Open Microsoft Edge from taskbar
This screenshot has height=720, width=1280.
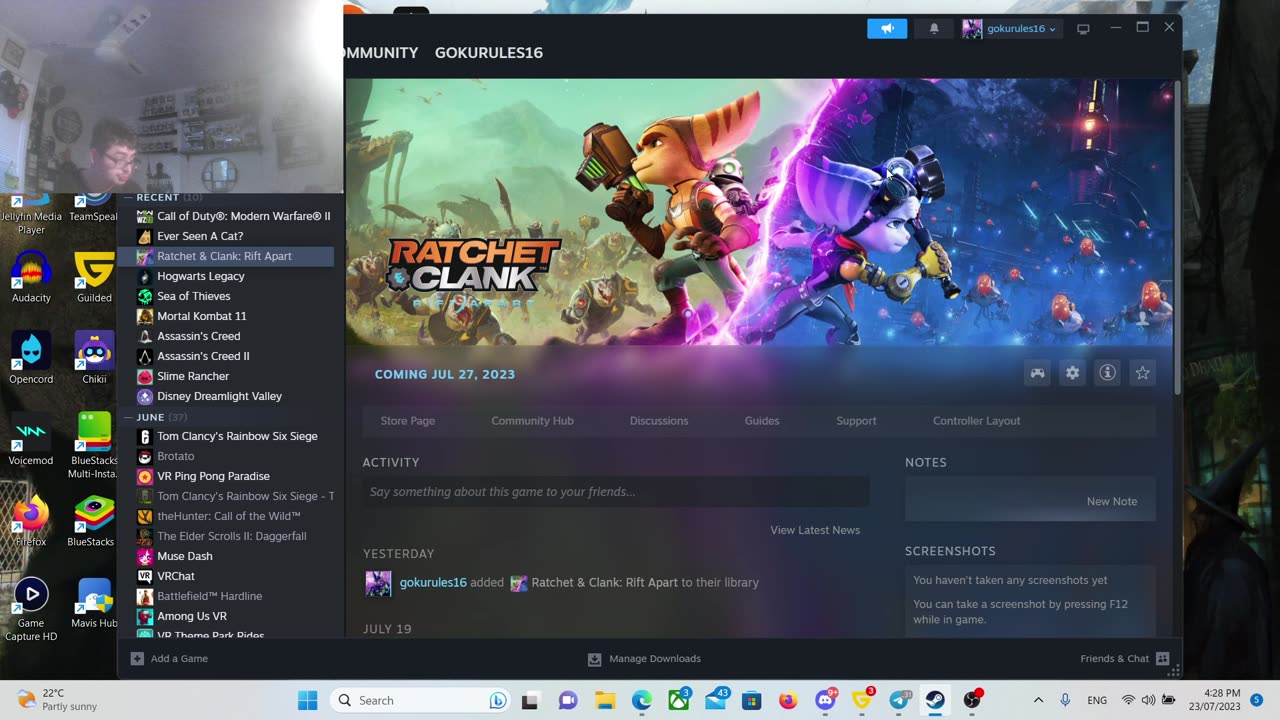tap(642, 700)
